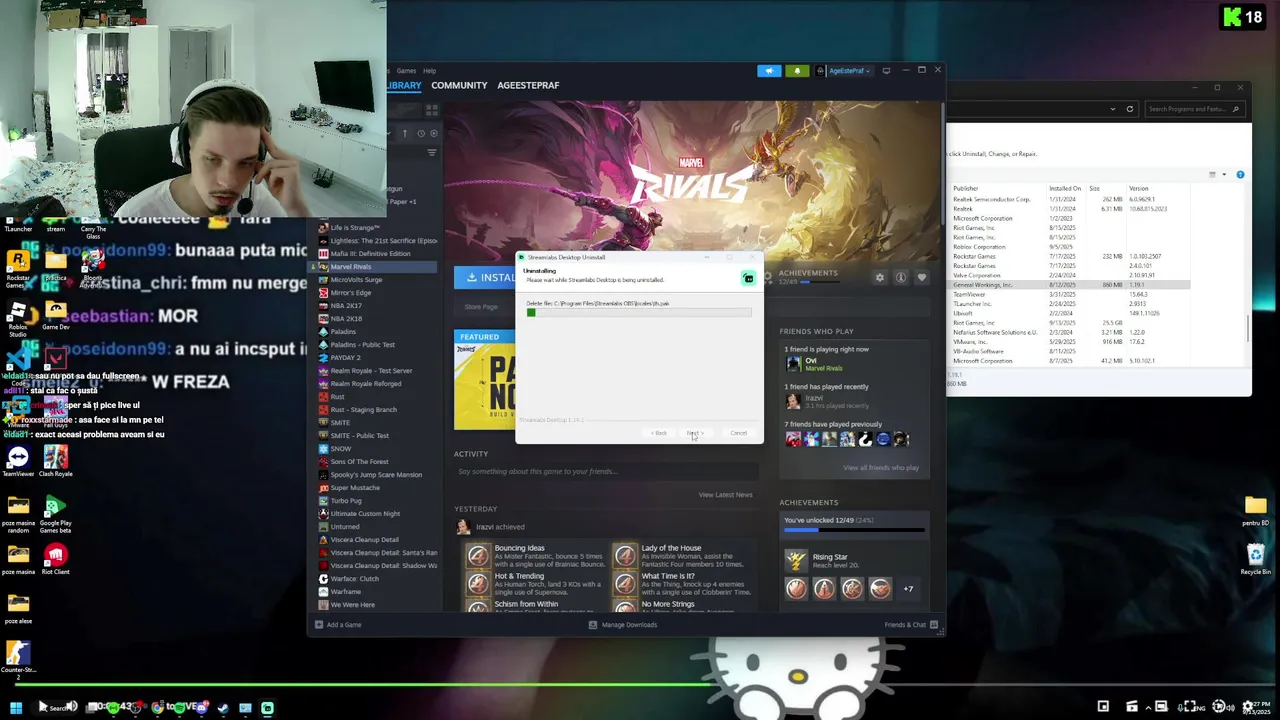1280x720 pixels.
Task: Open Google Play Games beta shortcut
Action: click(x=56, y=513)
